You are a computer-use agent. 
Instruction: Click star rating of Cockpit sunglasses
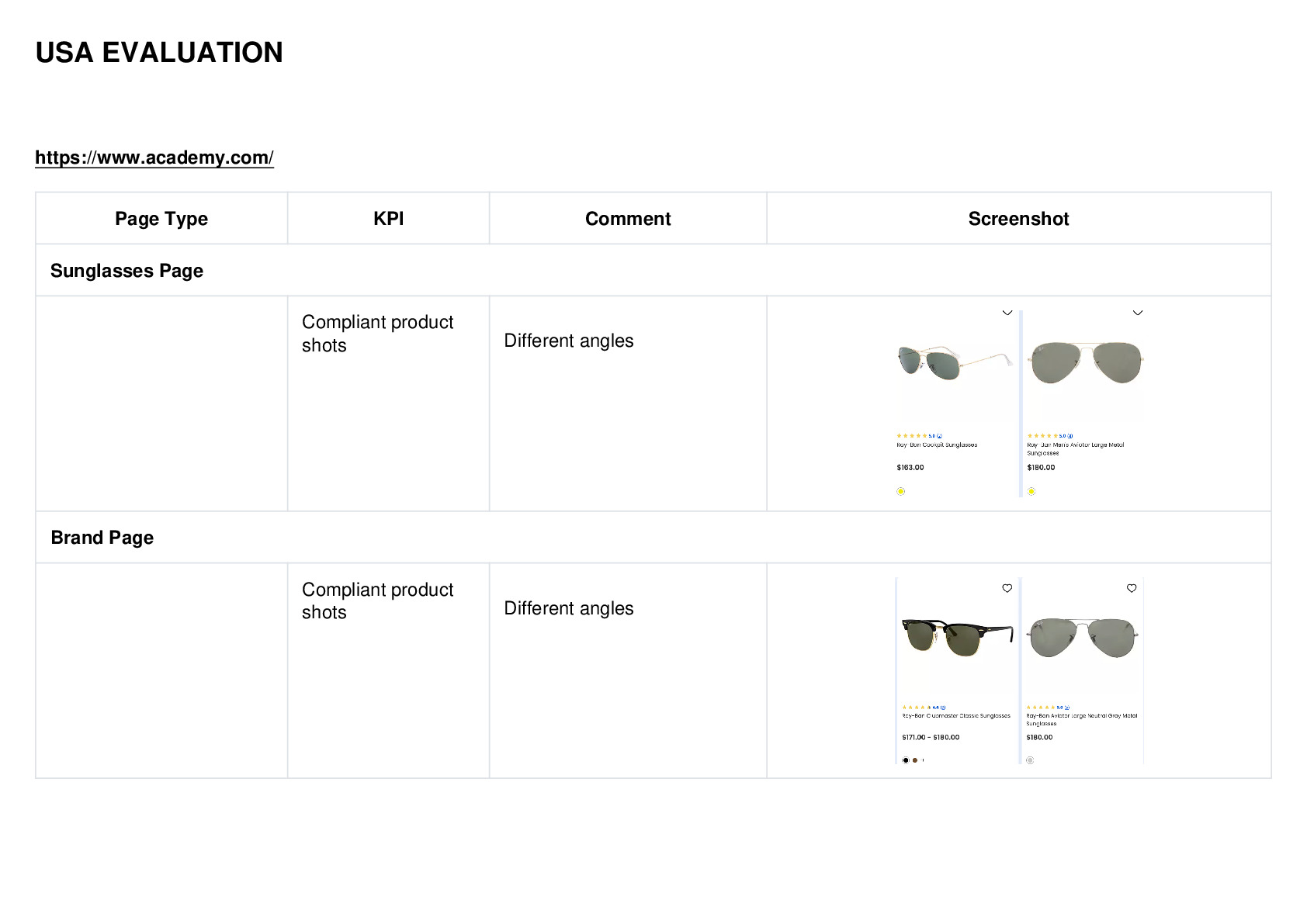pos(912,436)
